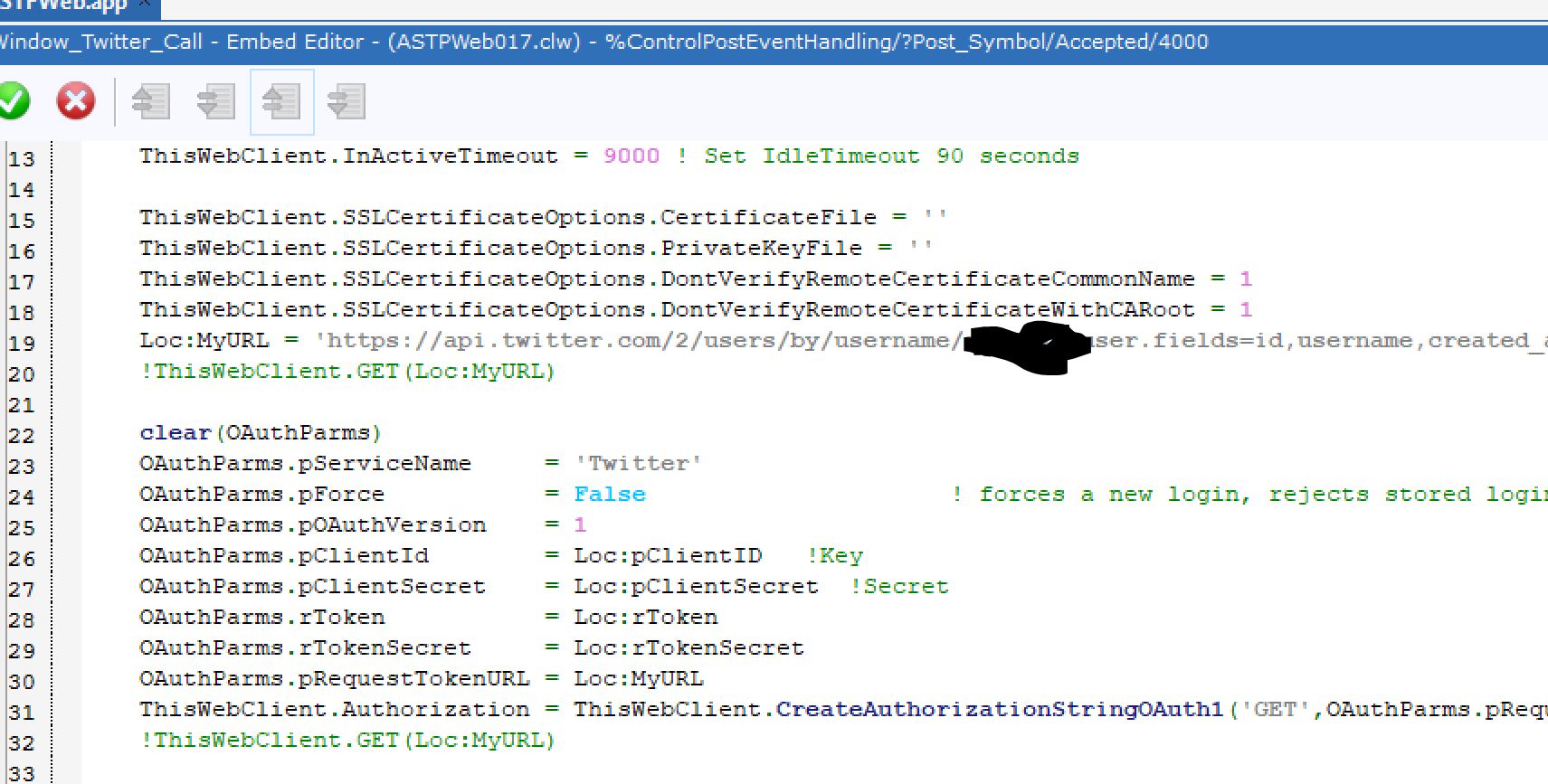The height and width of the screenshot is (784, 1548).
Task: Click the first Previous Embed toolbar icon
Action: (150, 101)
